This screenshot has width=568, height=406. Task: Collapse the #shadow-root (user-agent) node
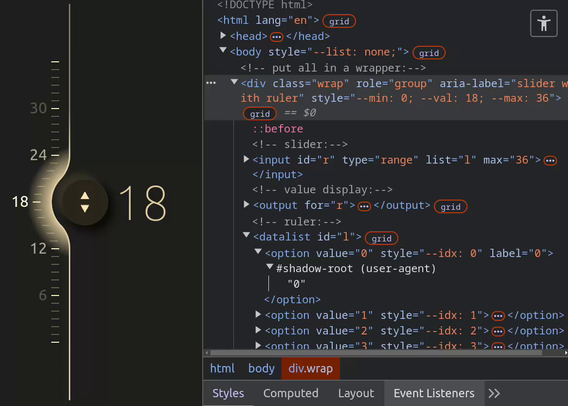pos(270,267)
